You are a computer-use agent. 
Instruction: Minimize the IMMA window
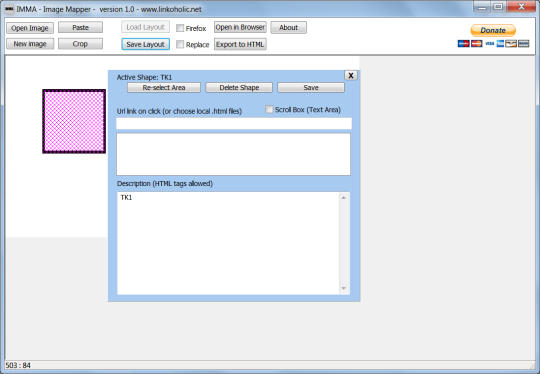(x=482, y=7)
